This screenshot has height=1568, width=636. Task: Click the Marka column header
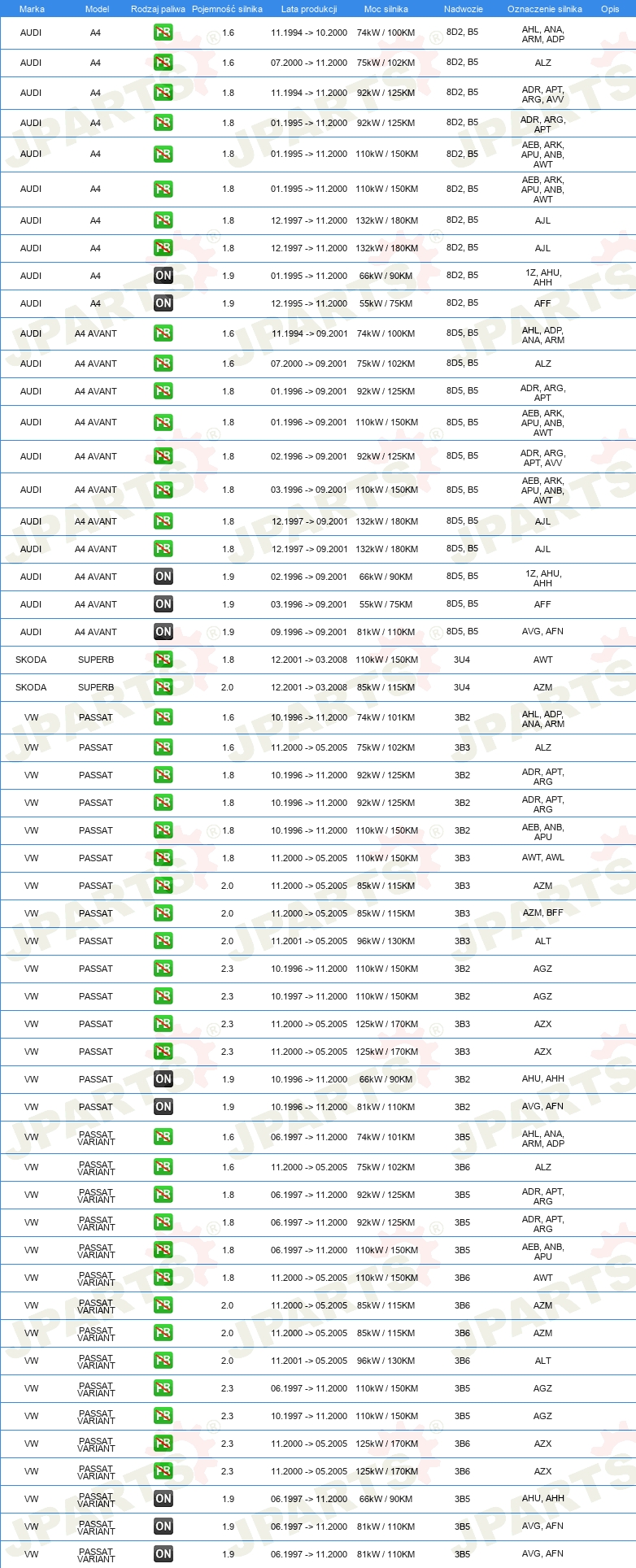click(x=32, y=9)
